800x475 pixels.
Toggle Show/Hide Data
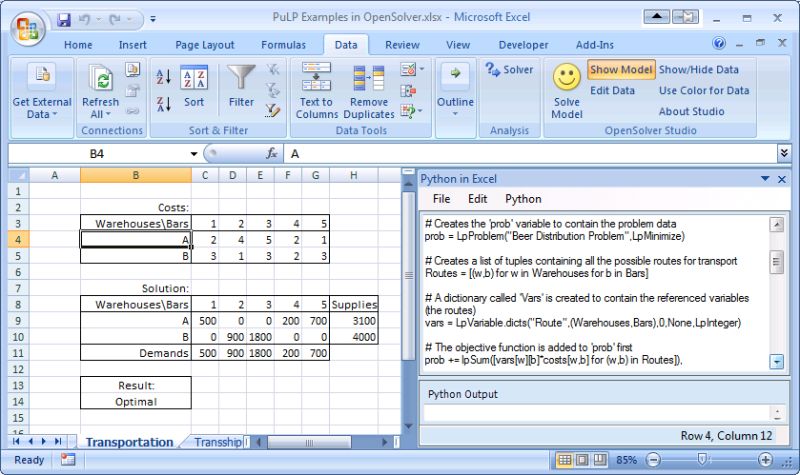click(x=698, y=69)
